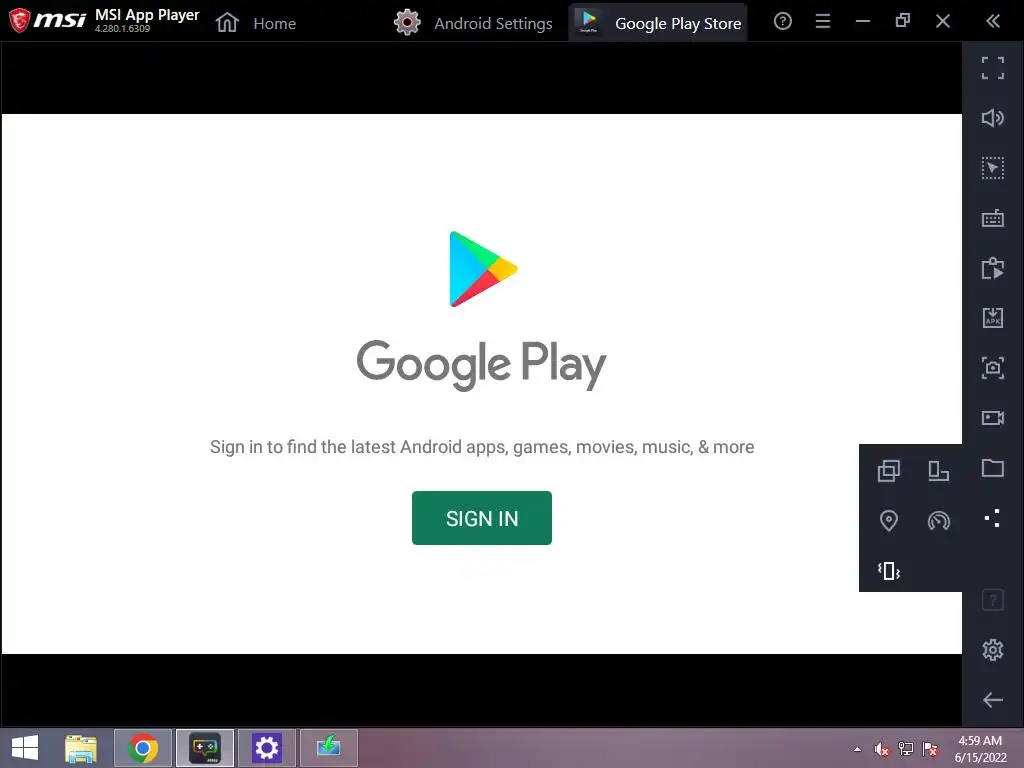Toggle fullscreen mode icon
Viewport: 1024px width, 768px height.
pyautogui.click(x=993, y=68)
